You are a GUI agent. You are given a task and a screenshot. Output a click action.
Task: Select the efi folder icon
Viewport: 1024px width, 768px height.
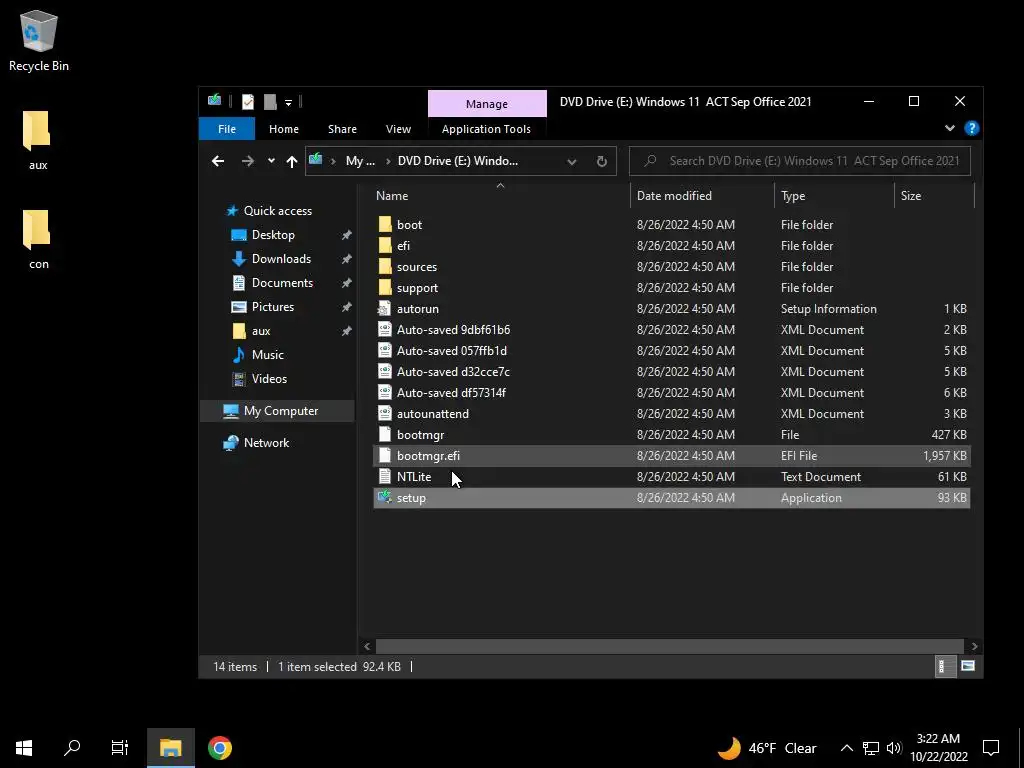[385, 246]
